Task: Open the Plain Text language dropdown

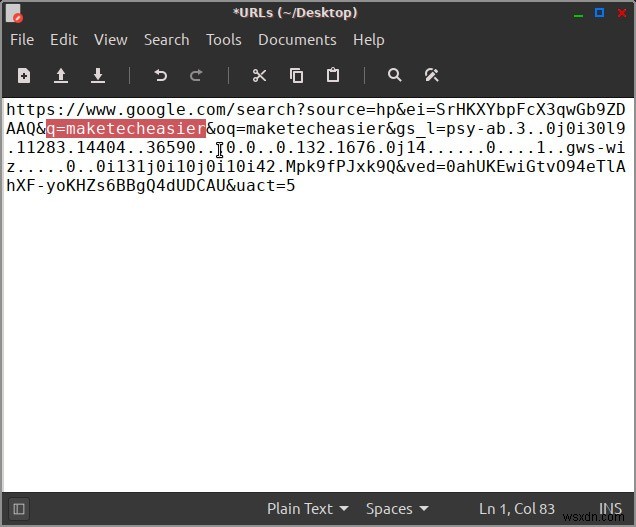Action: pos(307,509)
